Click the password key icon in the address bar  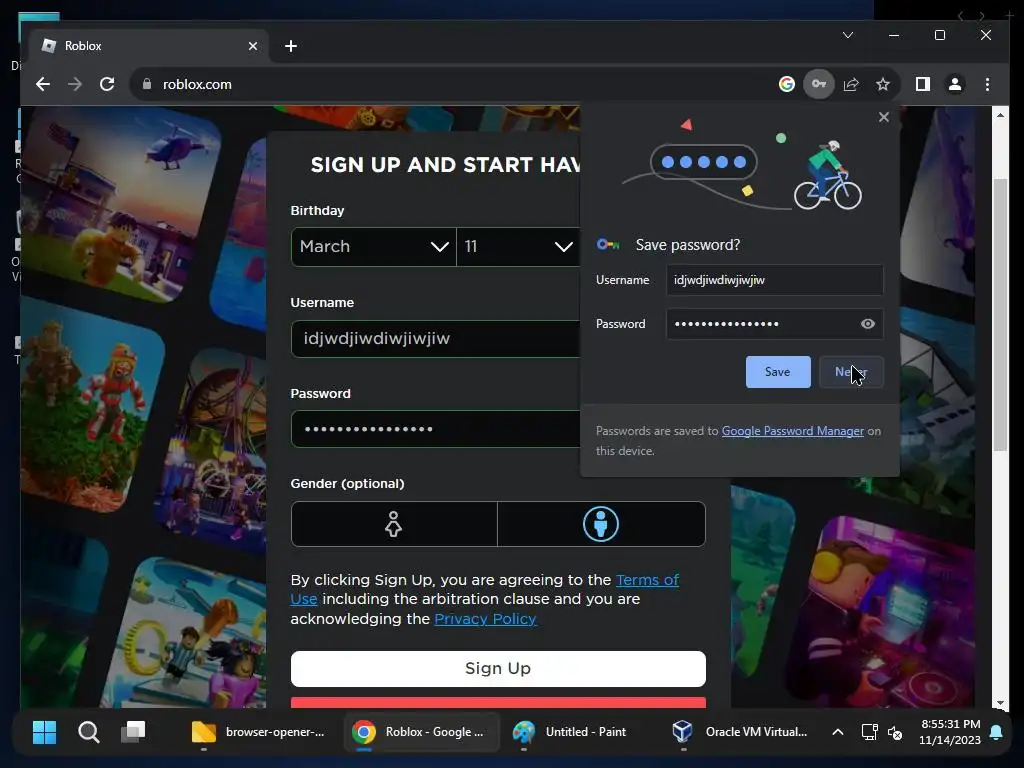[819, 84]
